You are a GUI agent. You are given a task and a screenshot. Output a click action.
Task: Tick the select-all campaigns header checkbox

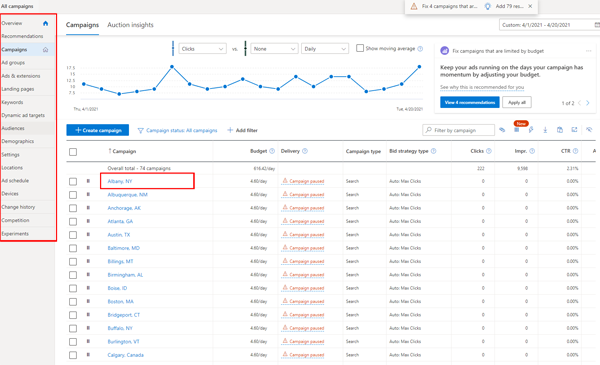(x=73, y=152)
